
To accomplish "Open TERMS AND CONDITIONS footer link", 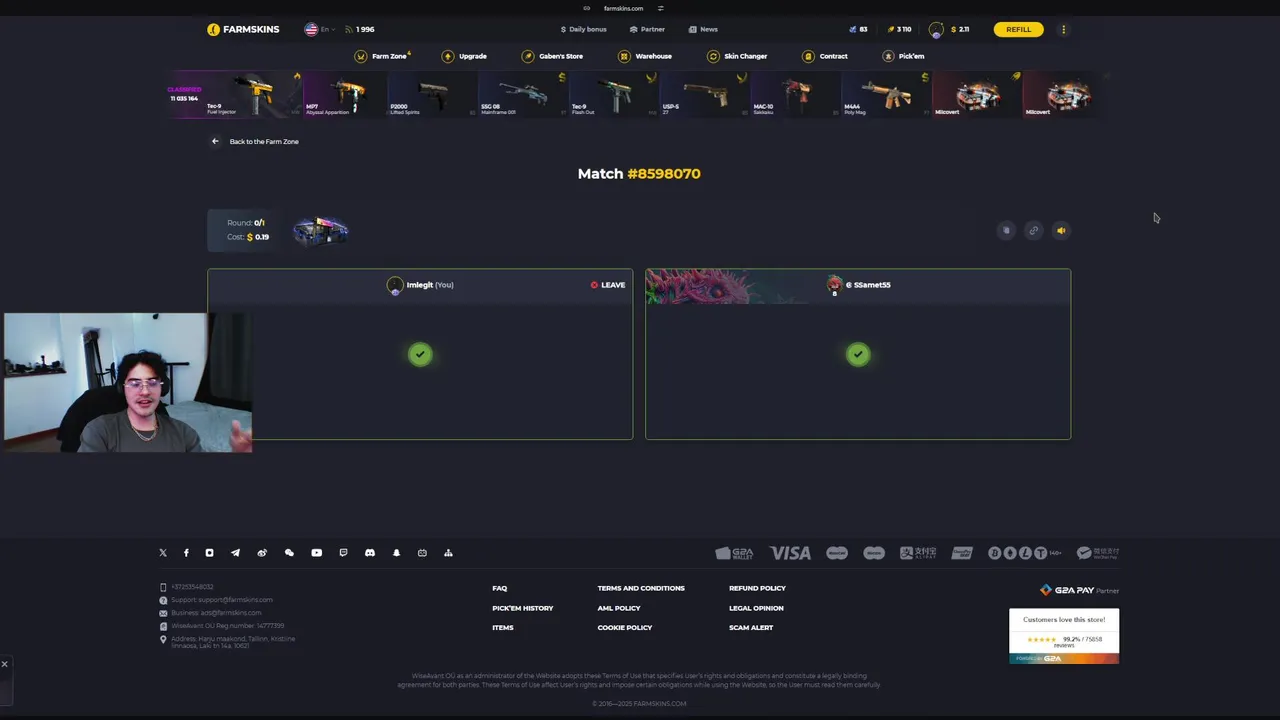I will [x=641, y=588].
